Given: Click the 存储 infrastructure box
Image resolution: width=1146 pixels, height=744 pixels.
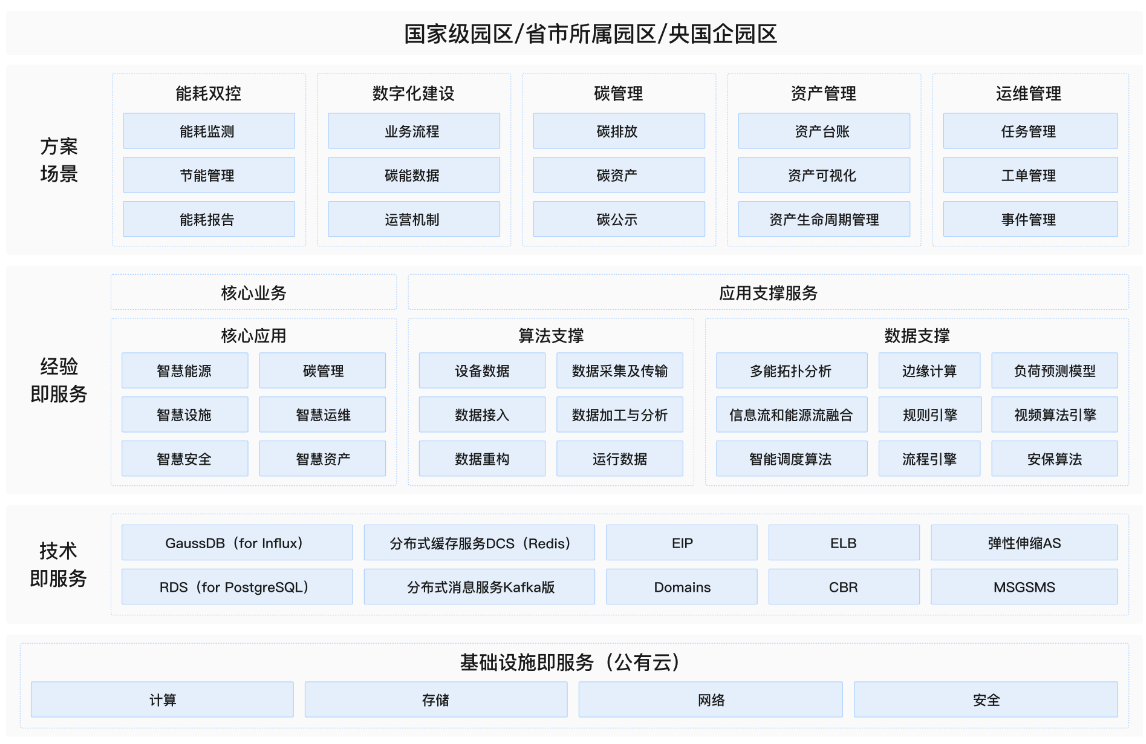Looking at the screenshot, I should [x=436, y=700].
